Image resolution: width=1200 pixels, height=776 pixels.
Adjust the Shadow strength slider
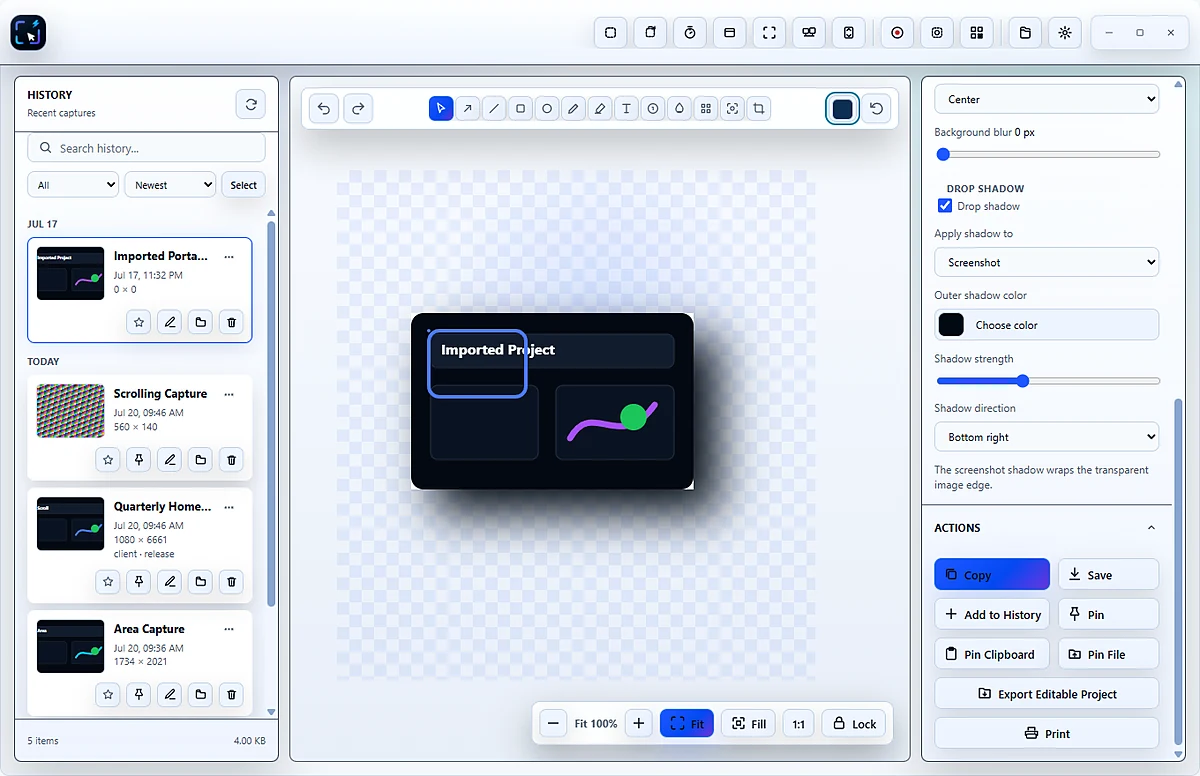tap(1047, 381)
